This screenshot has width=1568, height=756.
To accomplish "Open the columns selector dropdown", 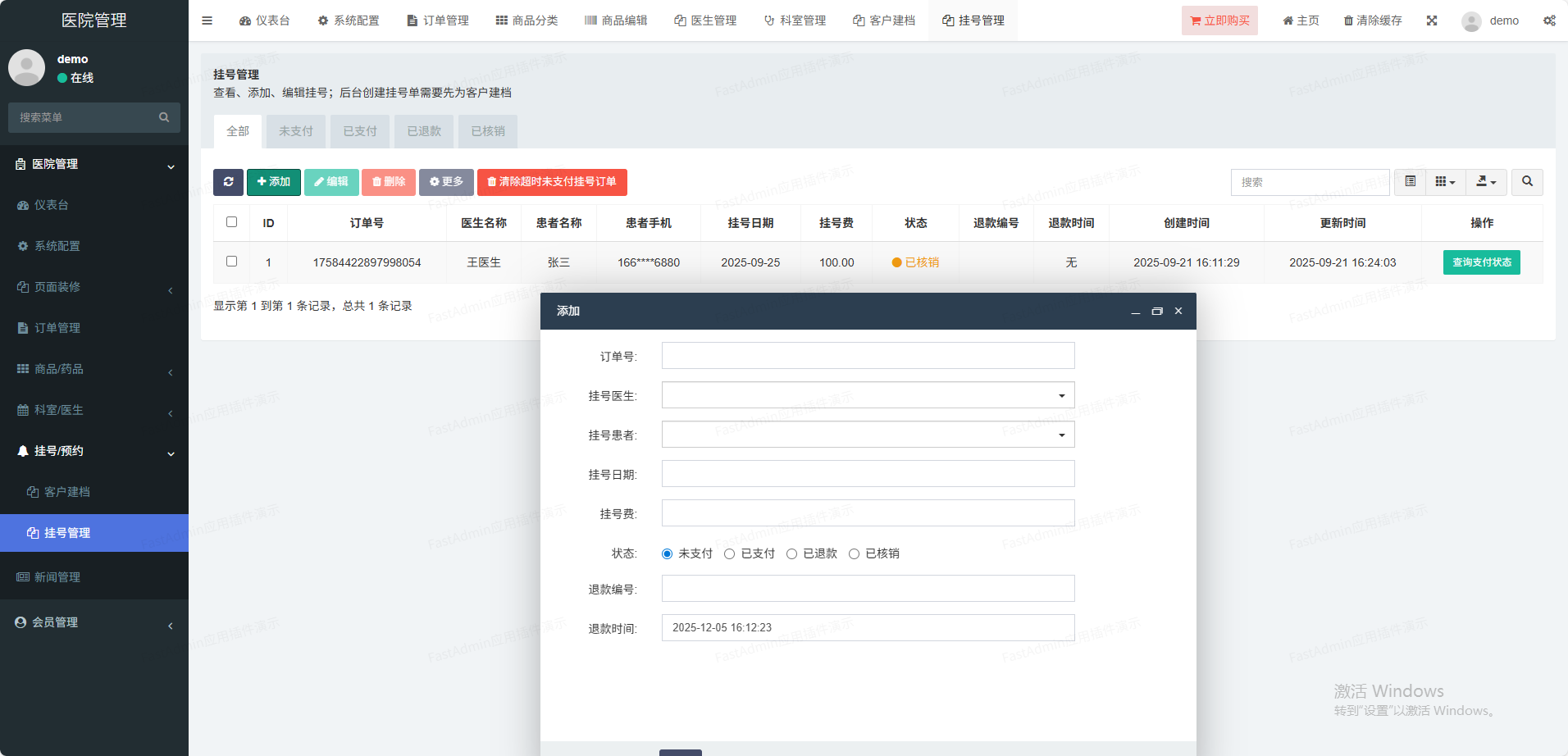I will (x=1445, y=182).
